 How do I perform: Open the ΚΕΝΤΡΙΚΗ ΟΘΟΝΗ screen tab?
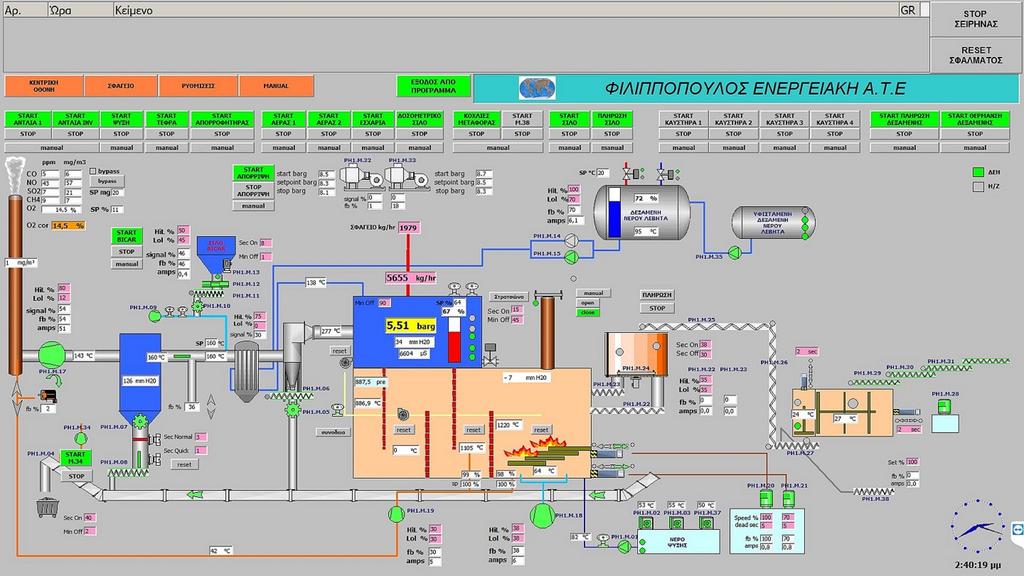[x=44, y=86]
